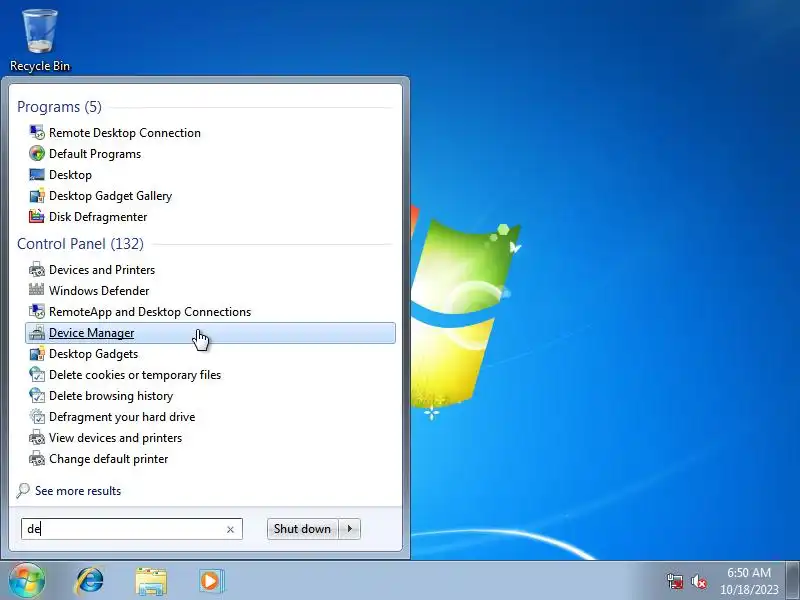Click the Disk Defragmenter icon
The width and height of the screenshot is (800, 600).
(x=37, y=216)
